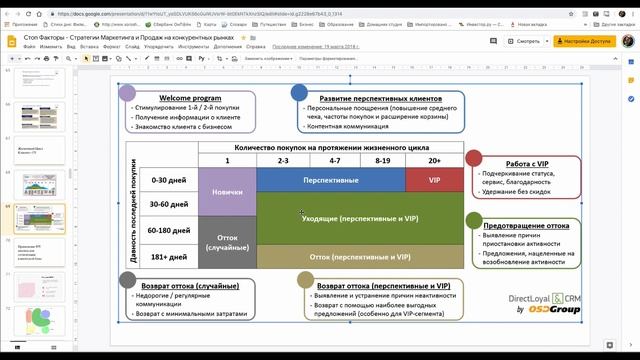Open Tasks side panel icon

[x=631, y=99]
